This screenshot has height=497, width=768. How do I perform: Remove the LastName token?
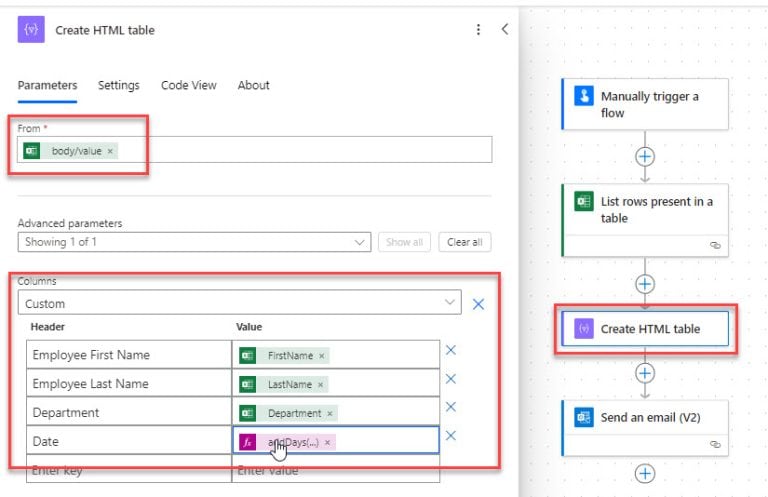(x=320, y=385)
